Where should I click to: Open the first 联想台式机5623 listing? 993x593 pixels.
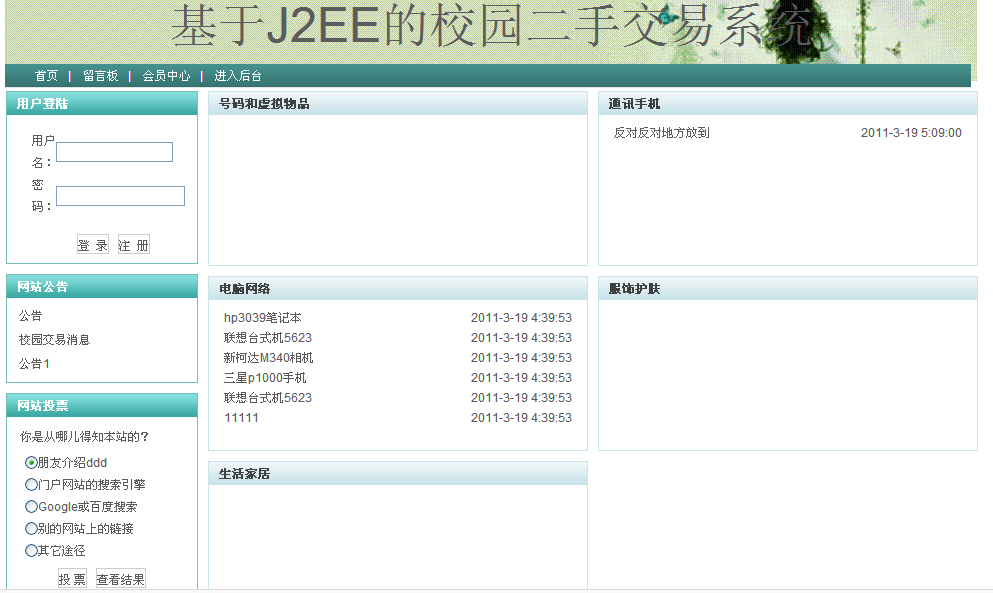click(268, 338)
